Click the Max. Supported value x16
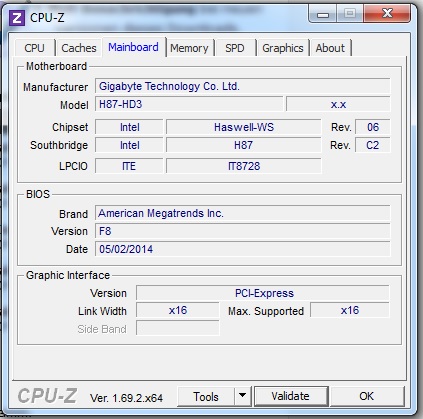 [x=350, y=310]
